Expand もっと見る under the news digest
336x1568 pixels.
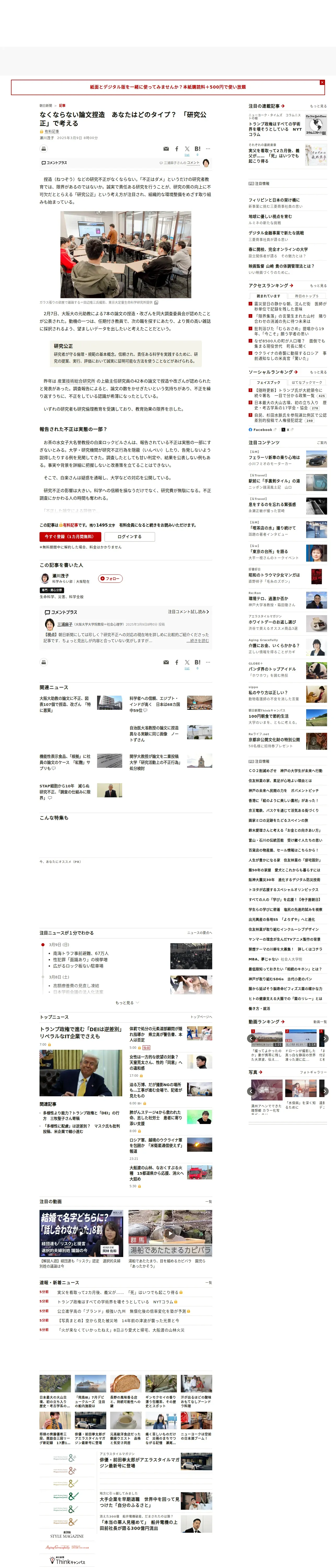[127, 1002]
